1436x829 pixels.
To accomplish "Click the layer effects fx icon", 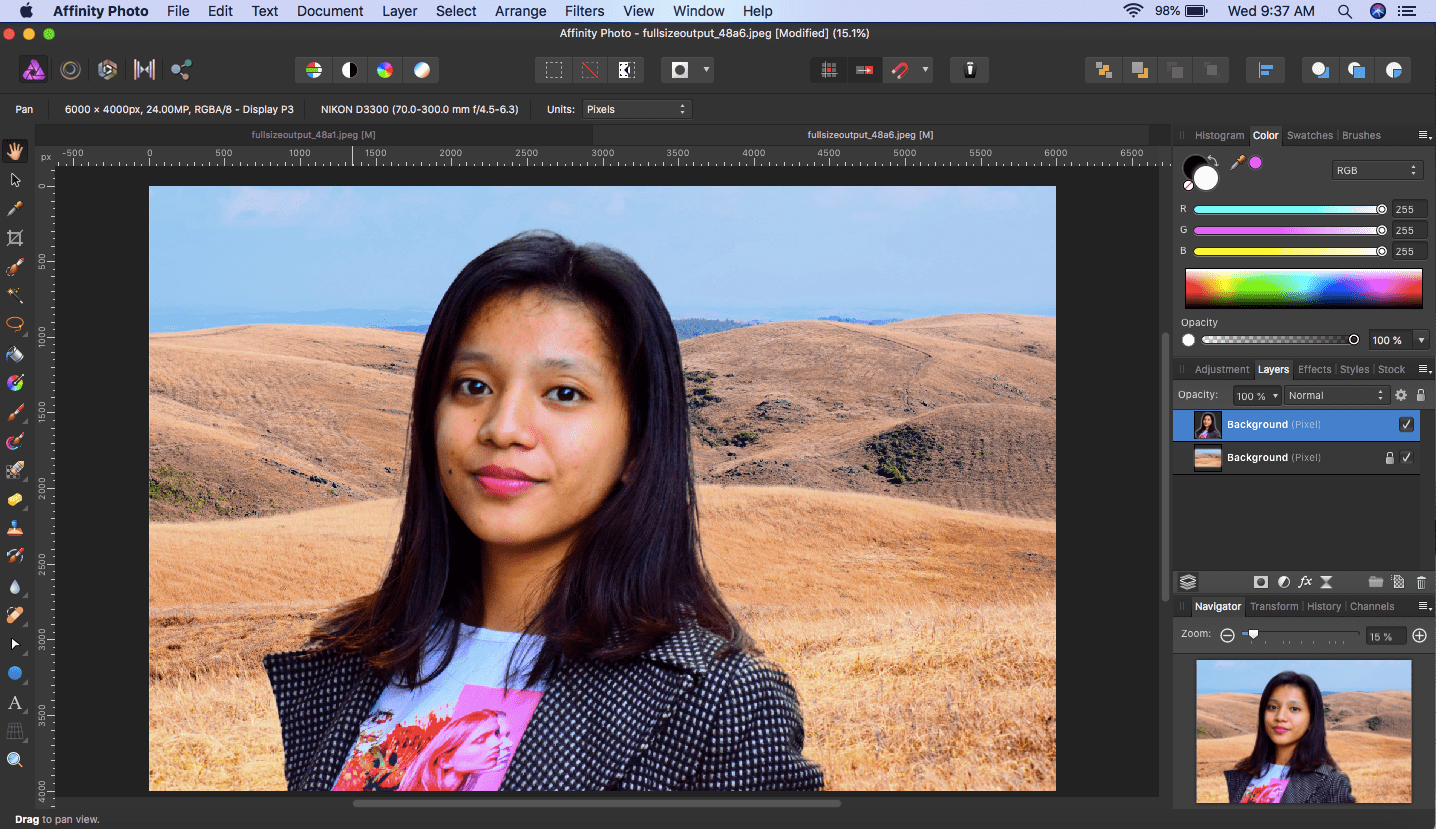I will click(x=1305, y=582).
